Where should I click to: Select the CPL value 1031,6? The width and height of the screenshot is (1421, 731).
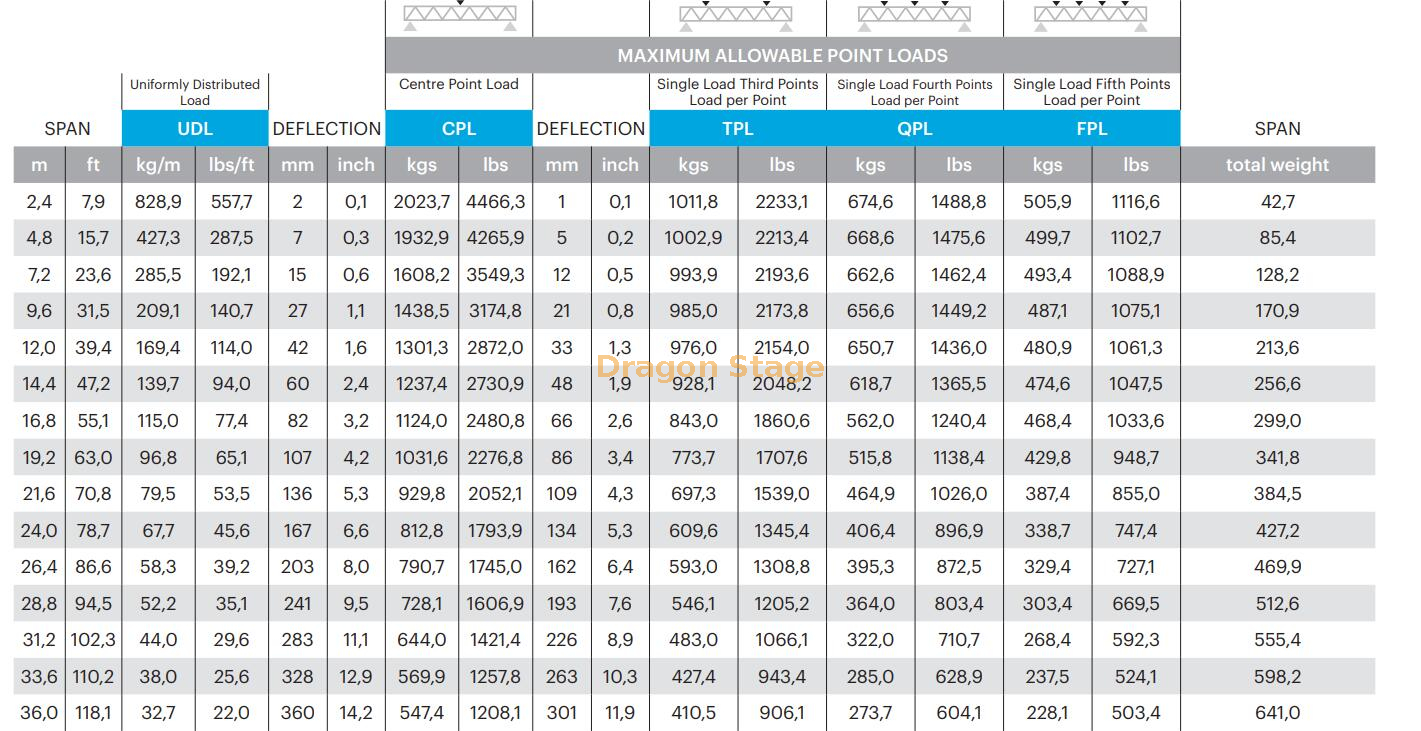422,458
